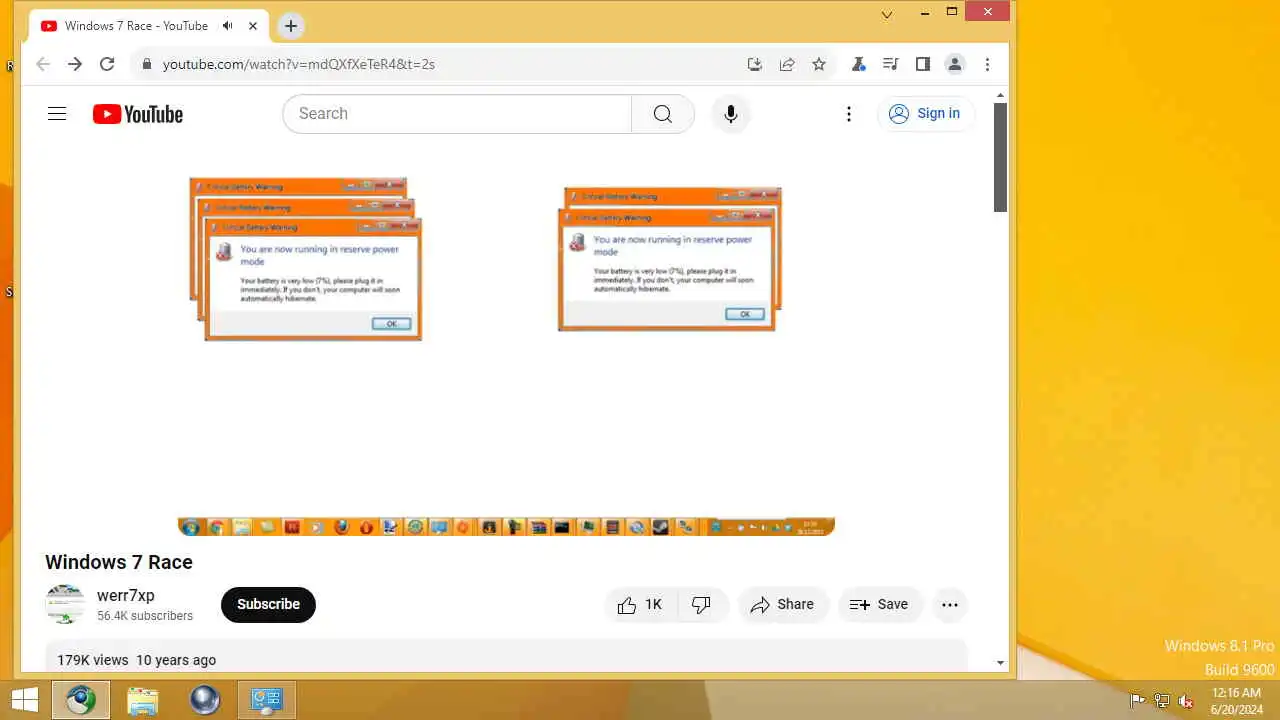Focus the YouTube Search field

(457, 114)
